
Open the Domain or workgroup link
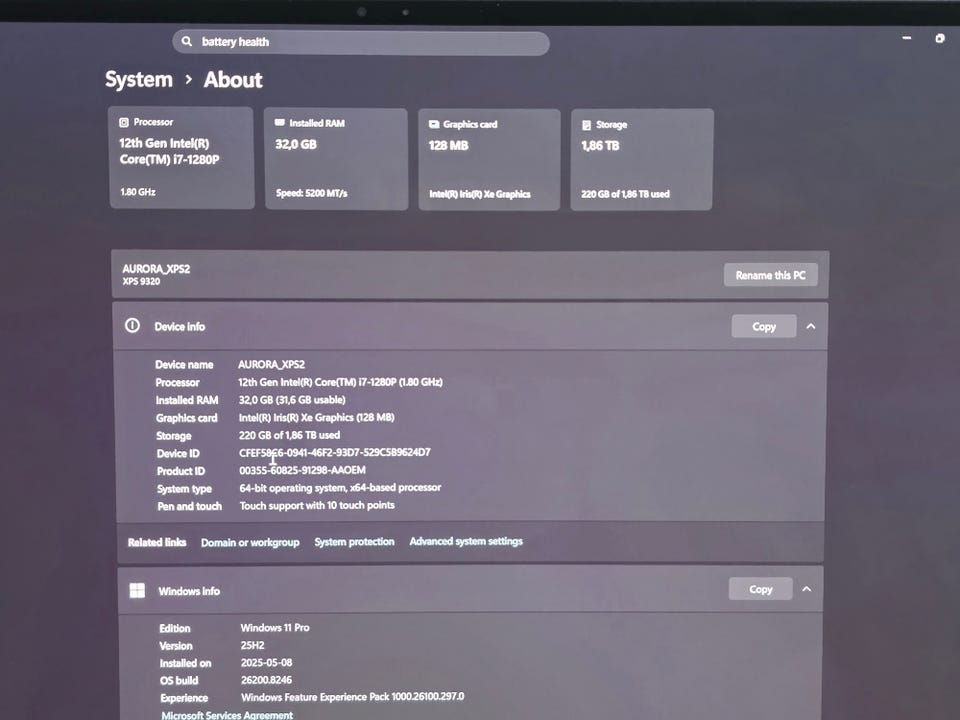coord(250,542)
